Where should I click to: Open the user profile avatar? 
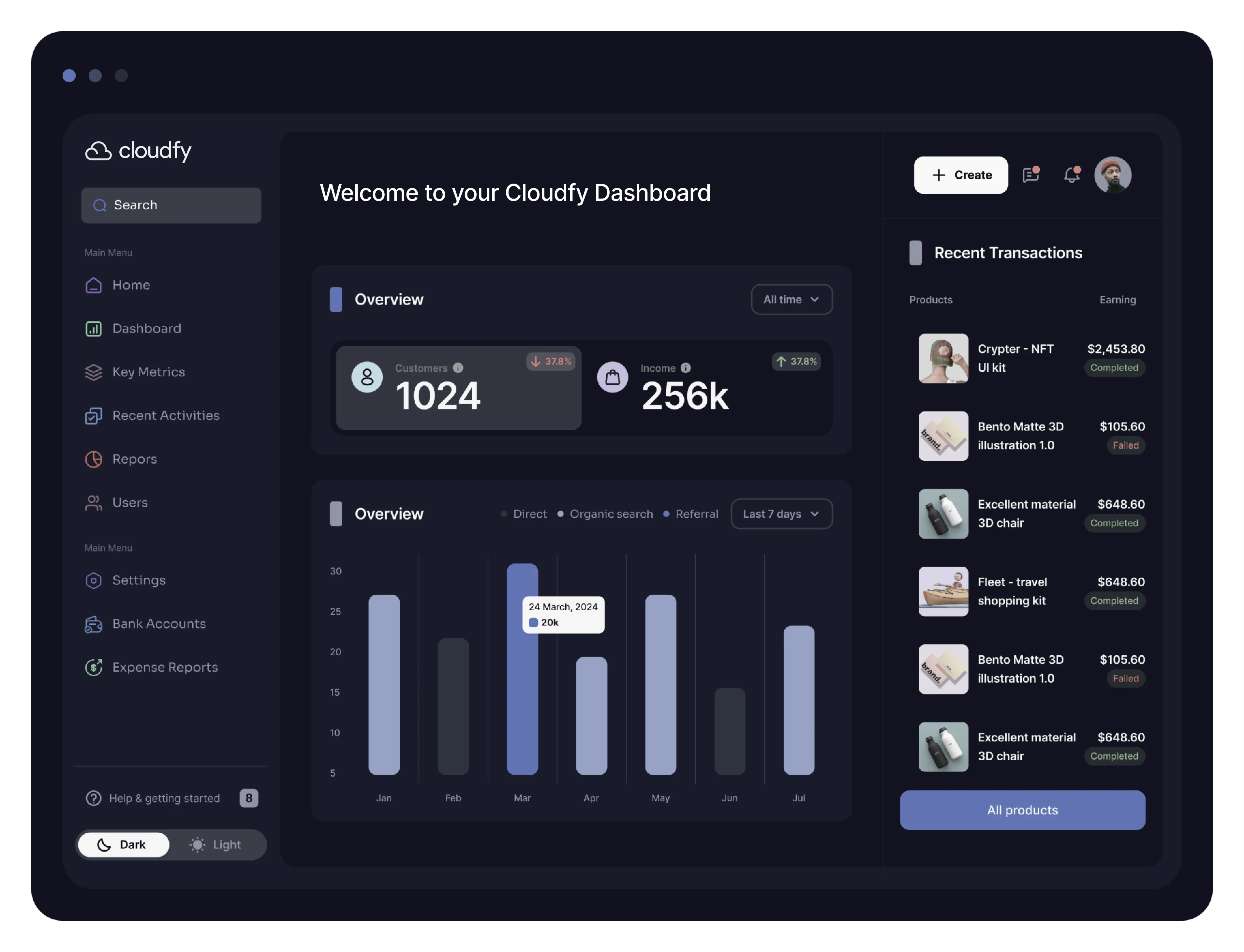(1113, 175)
